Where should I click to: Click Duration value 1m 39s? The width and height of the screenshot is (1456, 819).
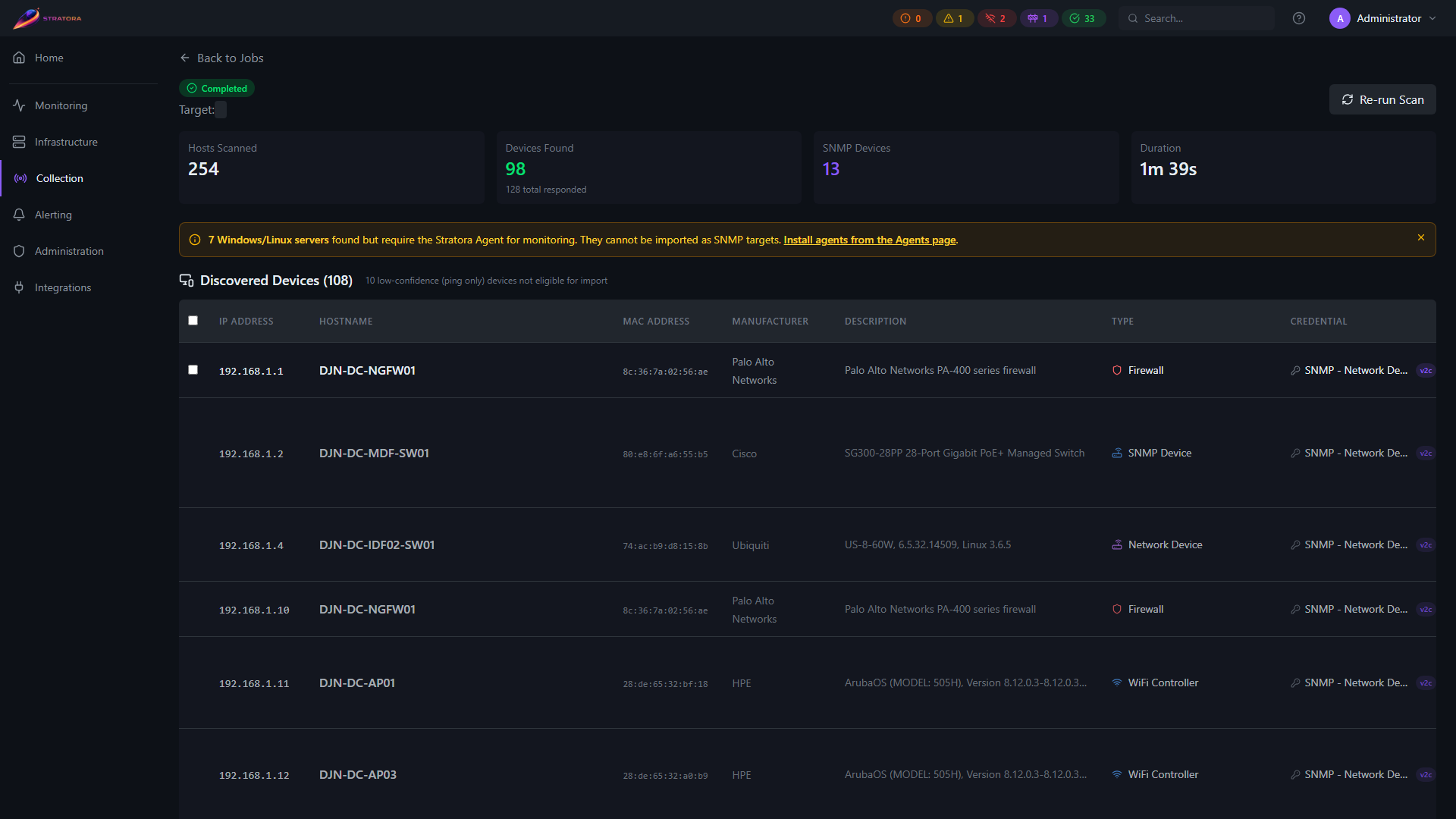1168,169
